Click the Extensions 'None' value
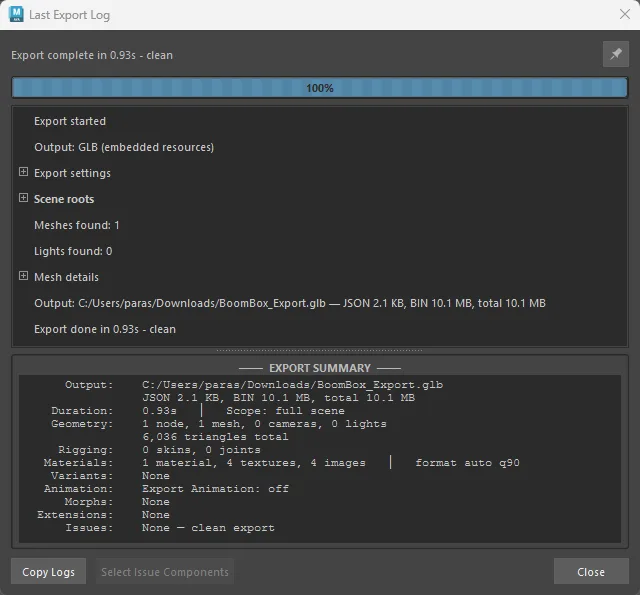 tap(156, 515)
